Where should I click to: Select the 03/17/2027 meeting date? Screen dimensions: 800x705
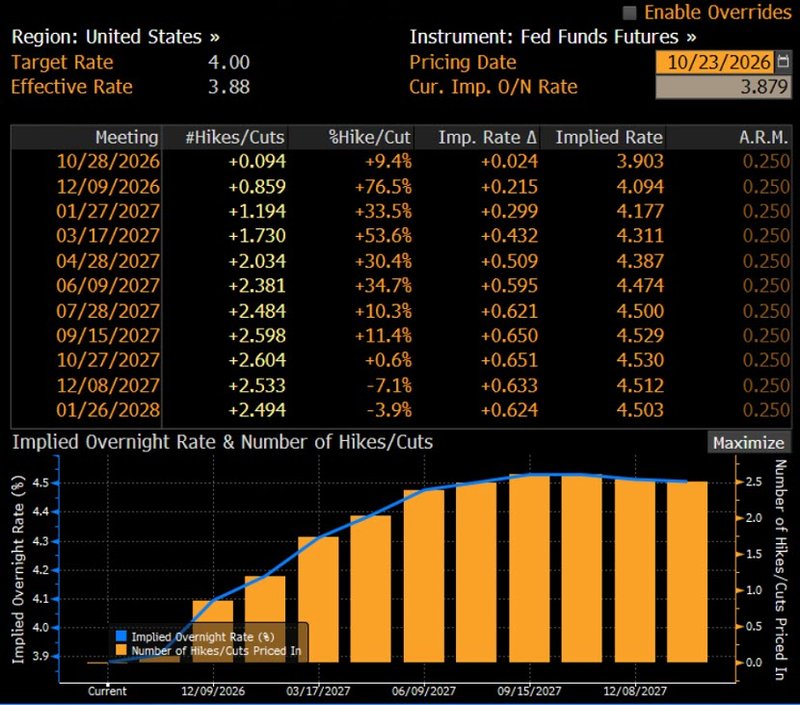click(108, 236)
